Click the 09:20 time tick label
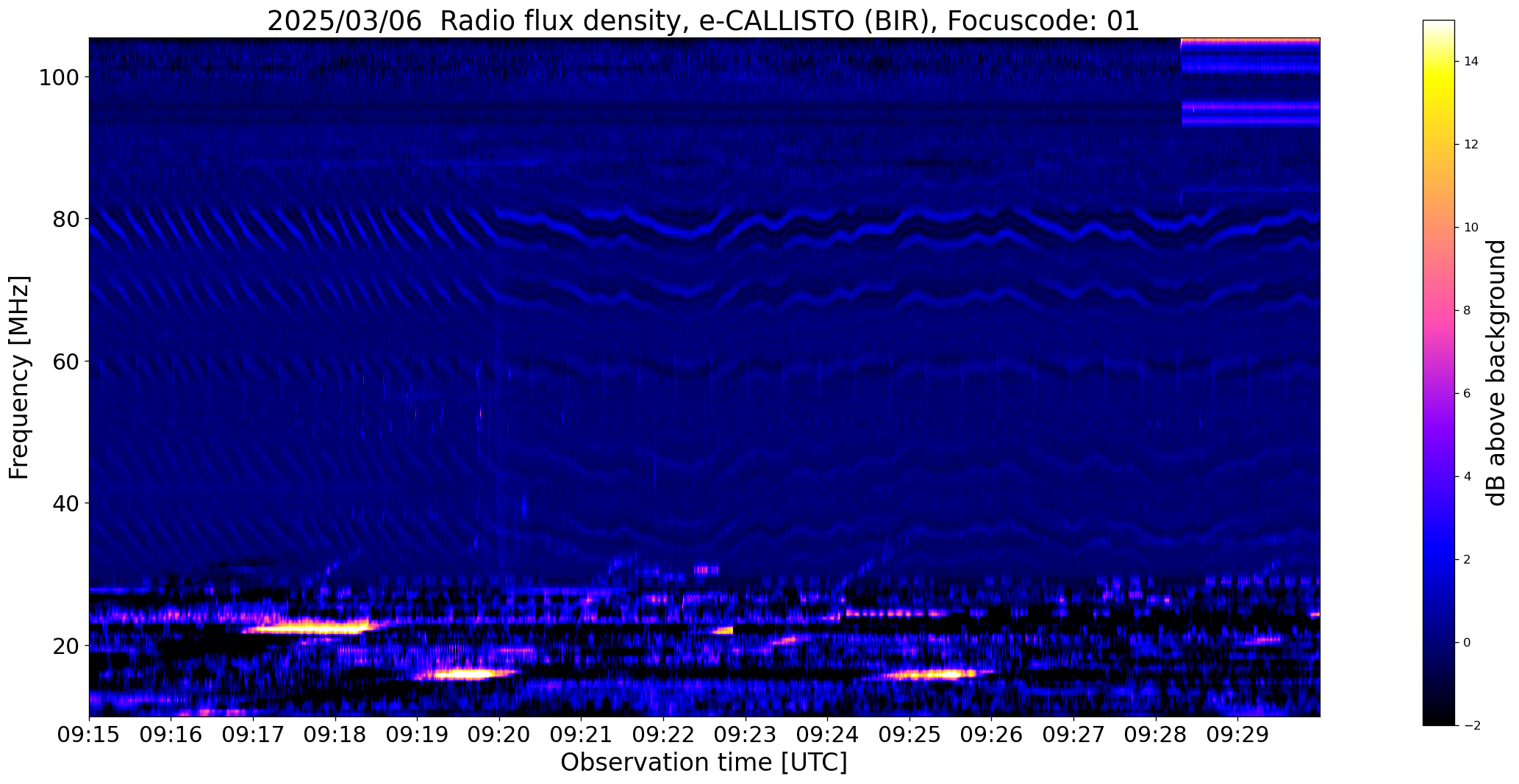 [499, 735]
